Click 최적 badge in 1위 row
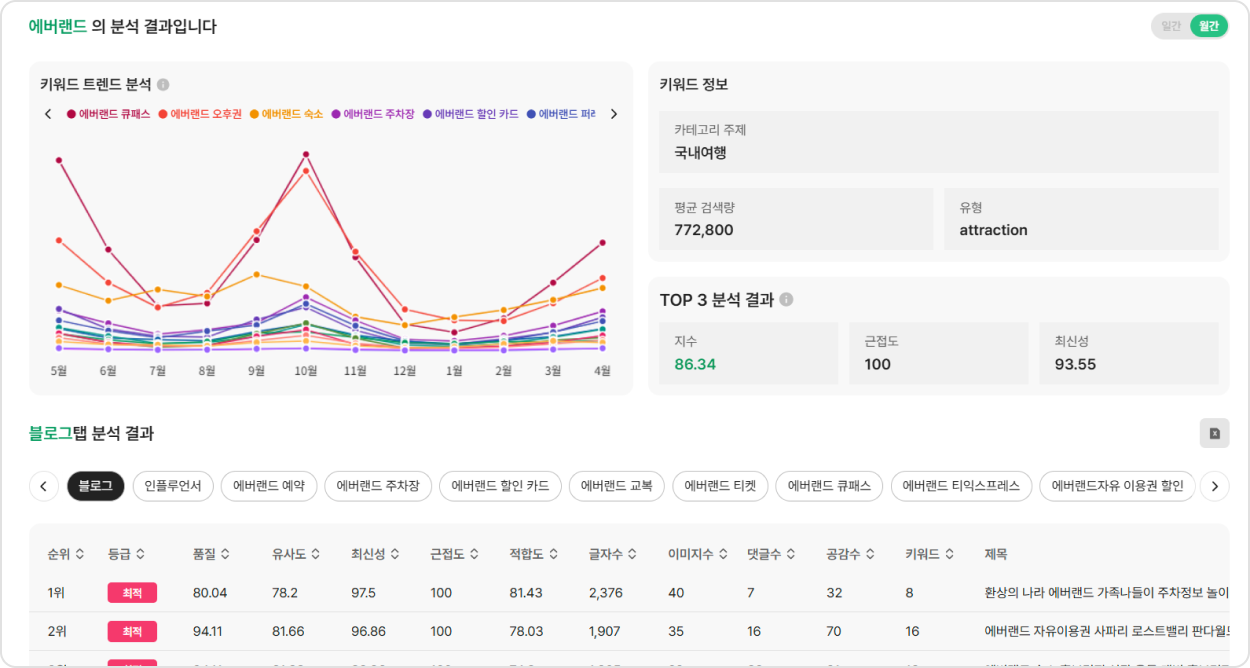The height and width of the screenshot is (668, 1250). (132, 593)
